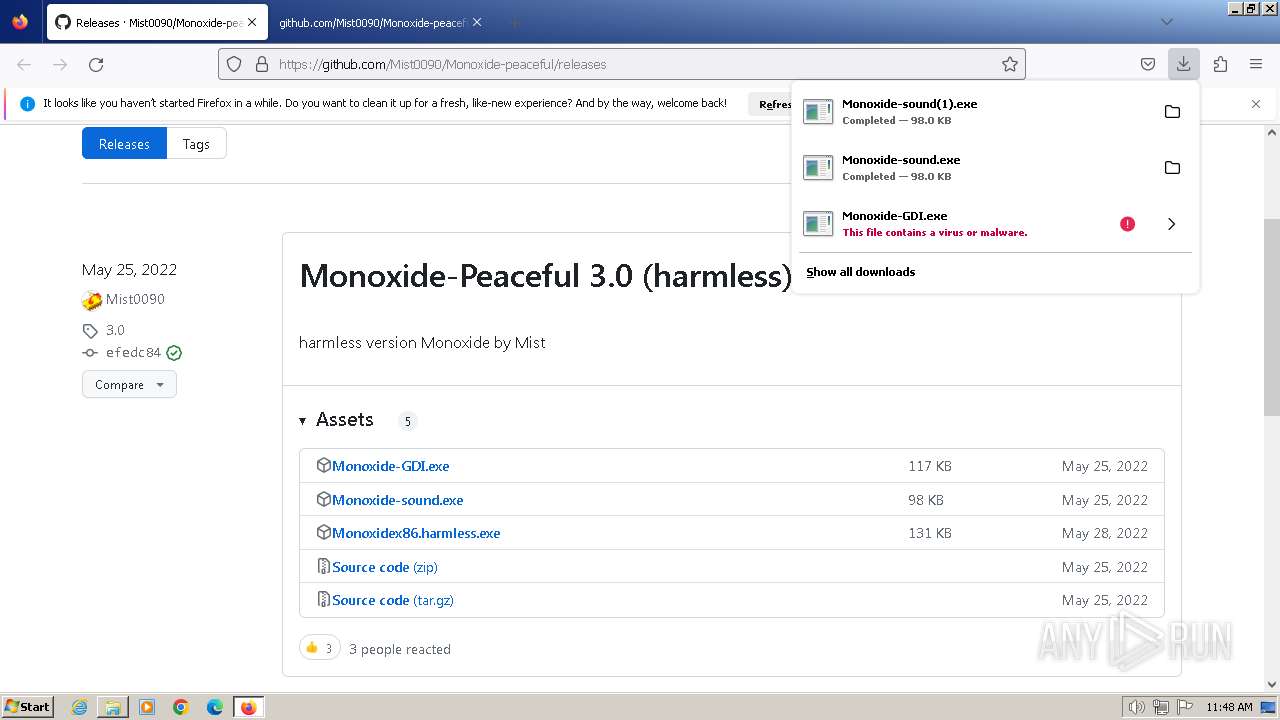The height and width of the screenshot is (720, 1280).
Task: Click the tracking protection shield icon
Action: (234, 64)
